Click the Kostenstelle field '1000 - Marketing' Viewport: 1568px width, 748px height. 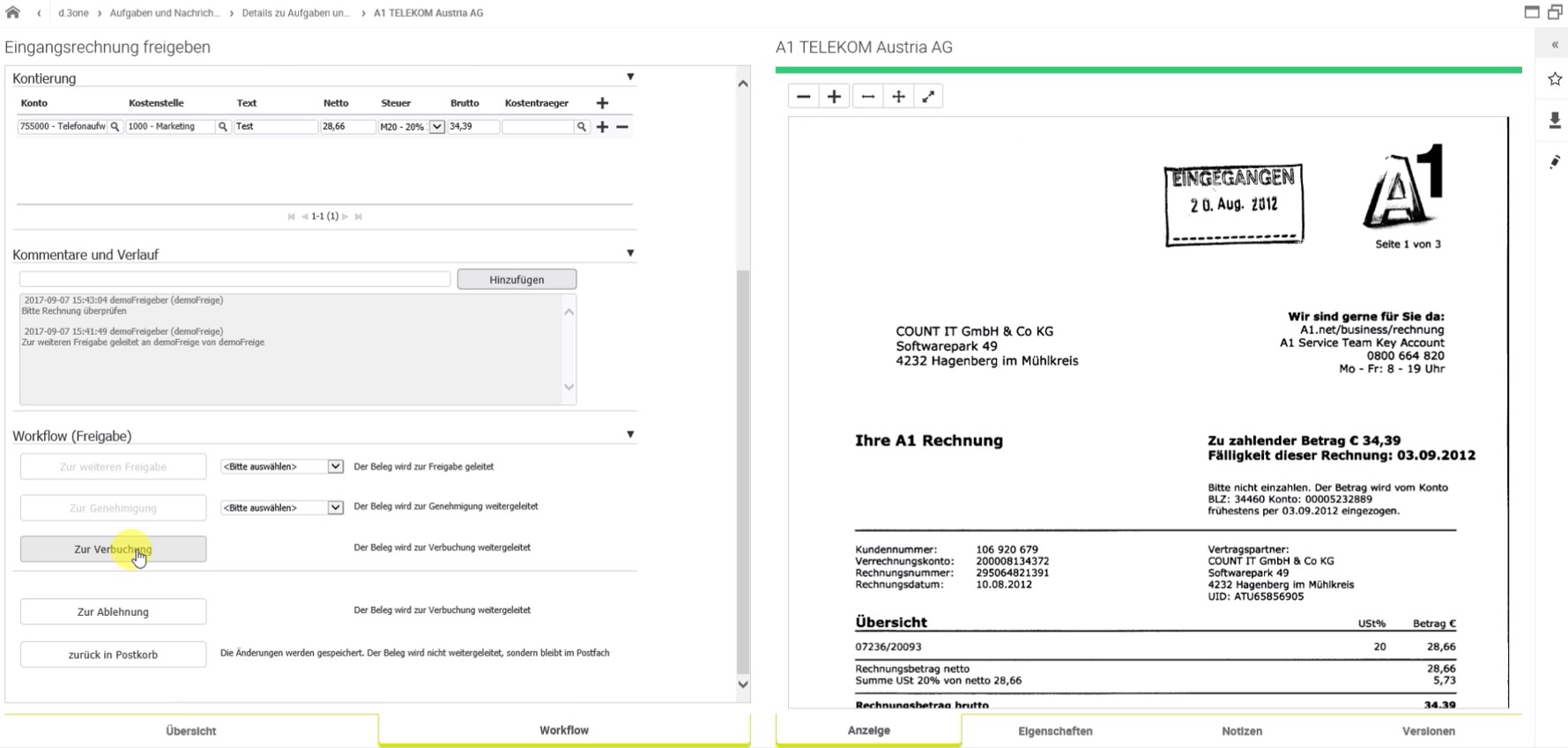pos(171,127)
